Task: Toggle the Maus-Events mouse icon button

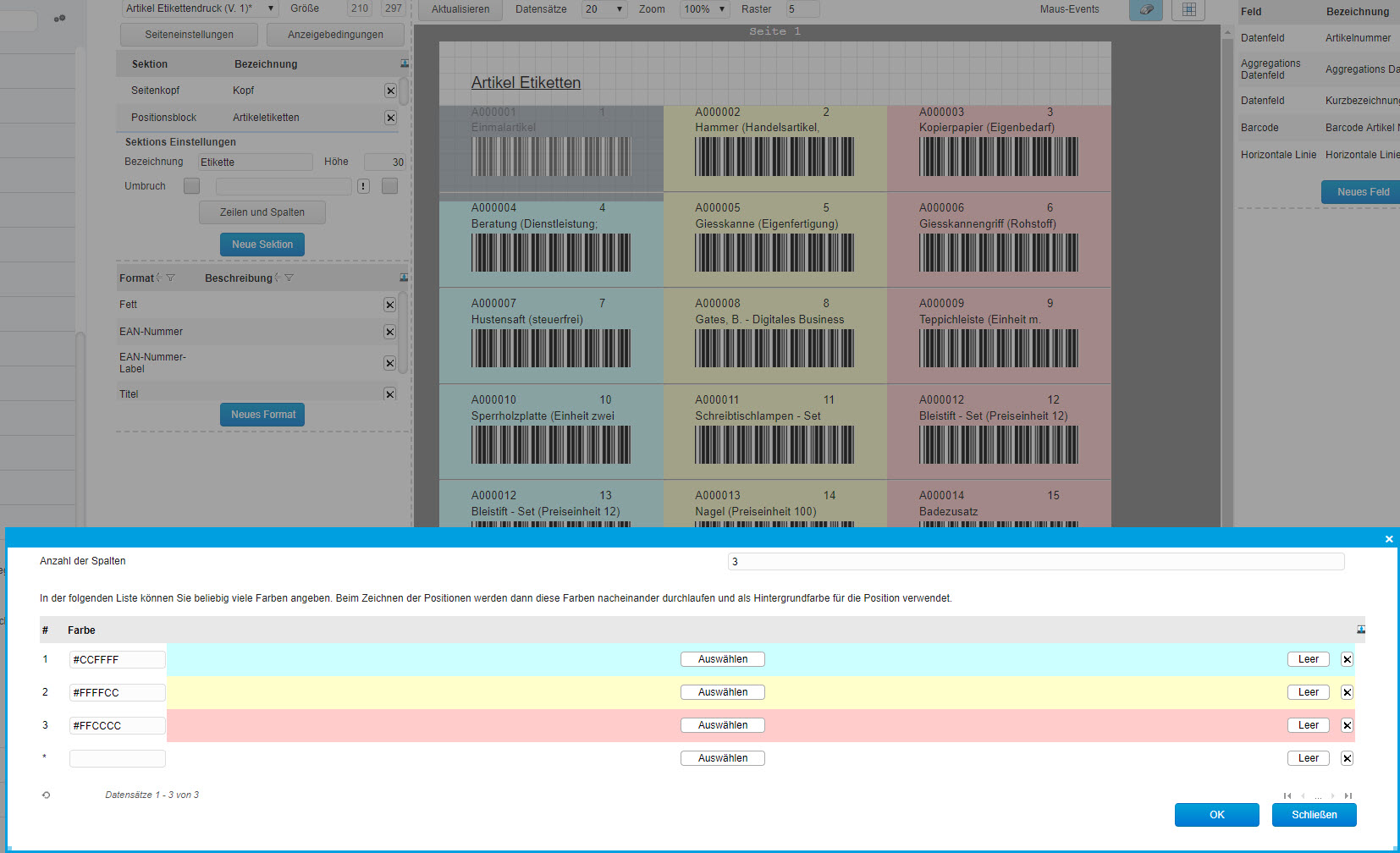Action: coord(1145,9)
